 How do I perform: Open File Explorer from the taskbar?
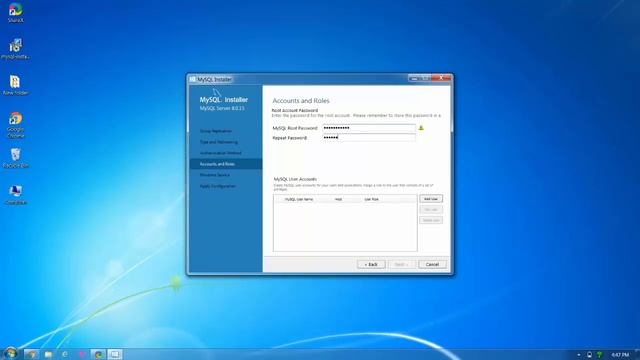click(x=49, y=354)
